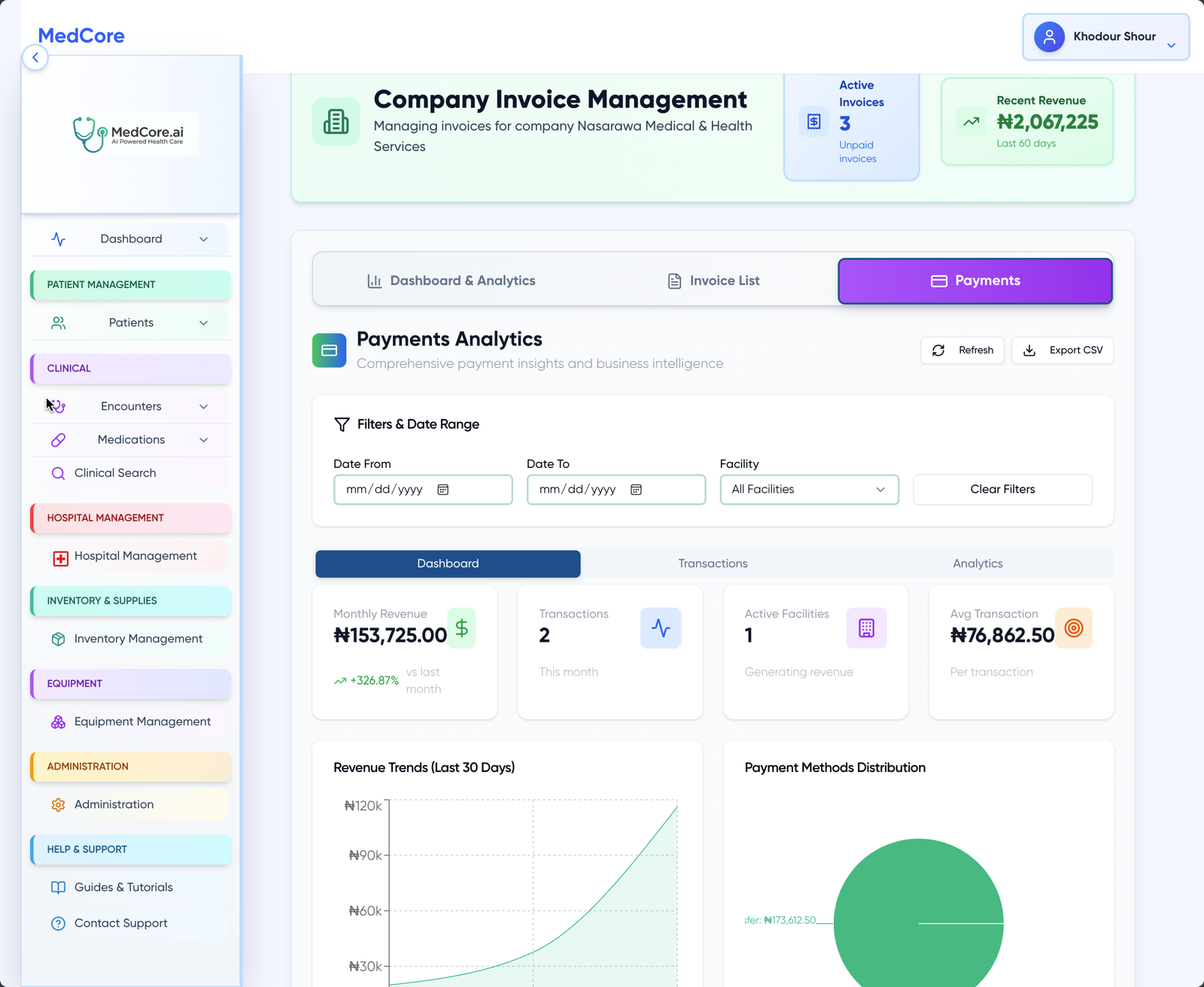This screenshot has height=987, width=1204.
Task: Click the Contact Support question mark icon
Action: [58, 923]
